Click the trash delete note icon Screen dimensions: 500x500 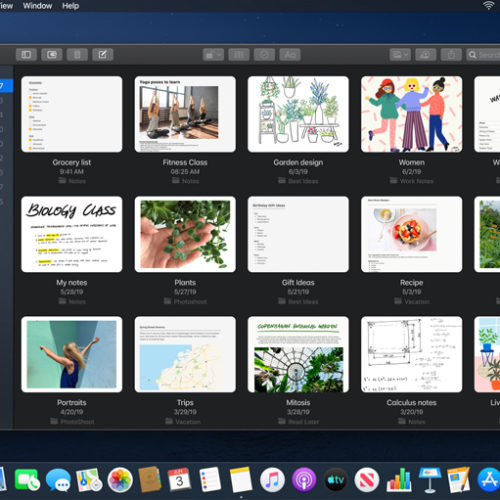tap(77, 54)
